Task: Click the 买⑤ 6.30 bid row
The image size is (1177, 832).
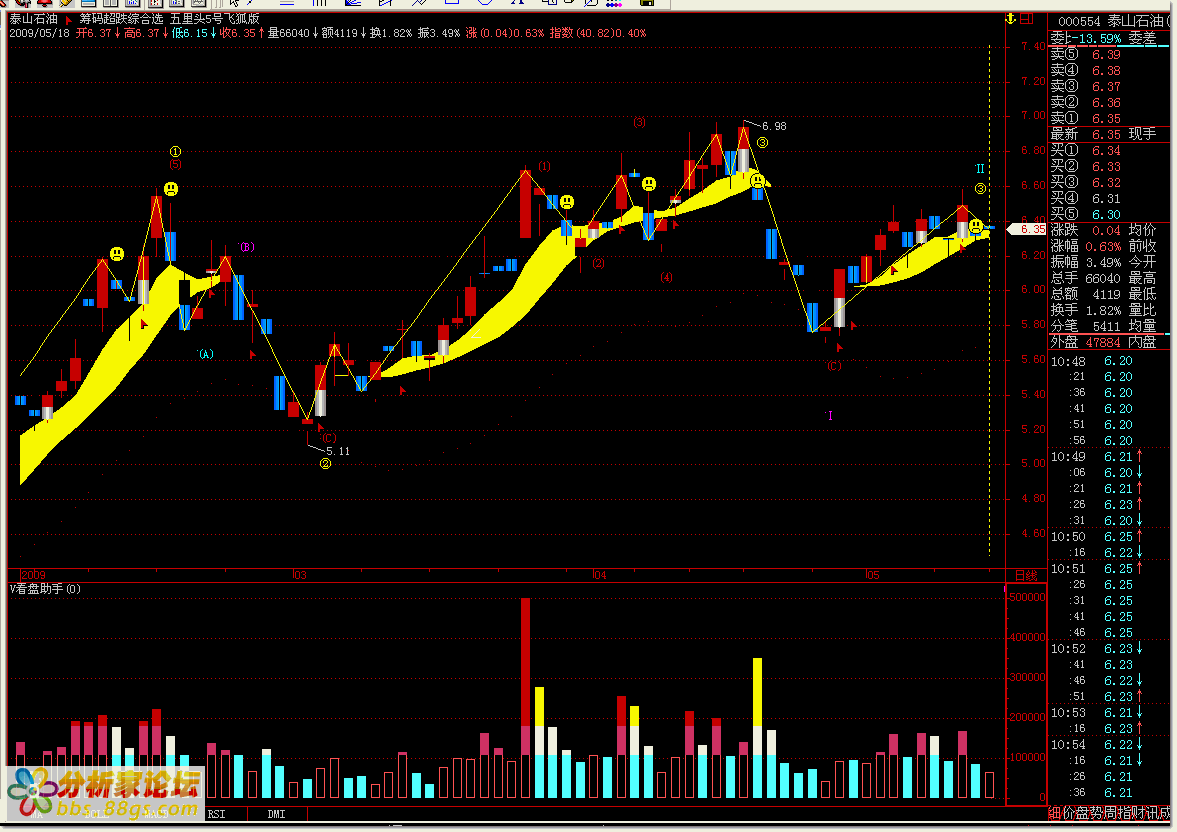Action: click(x=1109, y=214)
